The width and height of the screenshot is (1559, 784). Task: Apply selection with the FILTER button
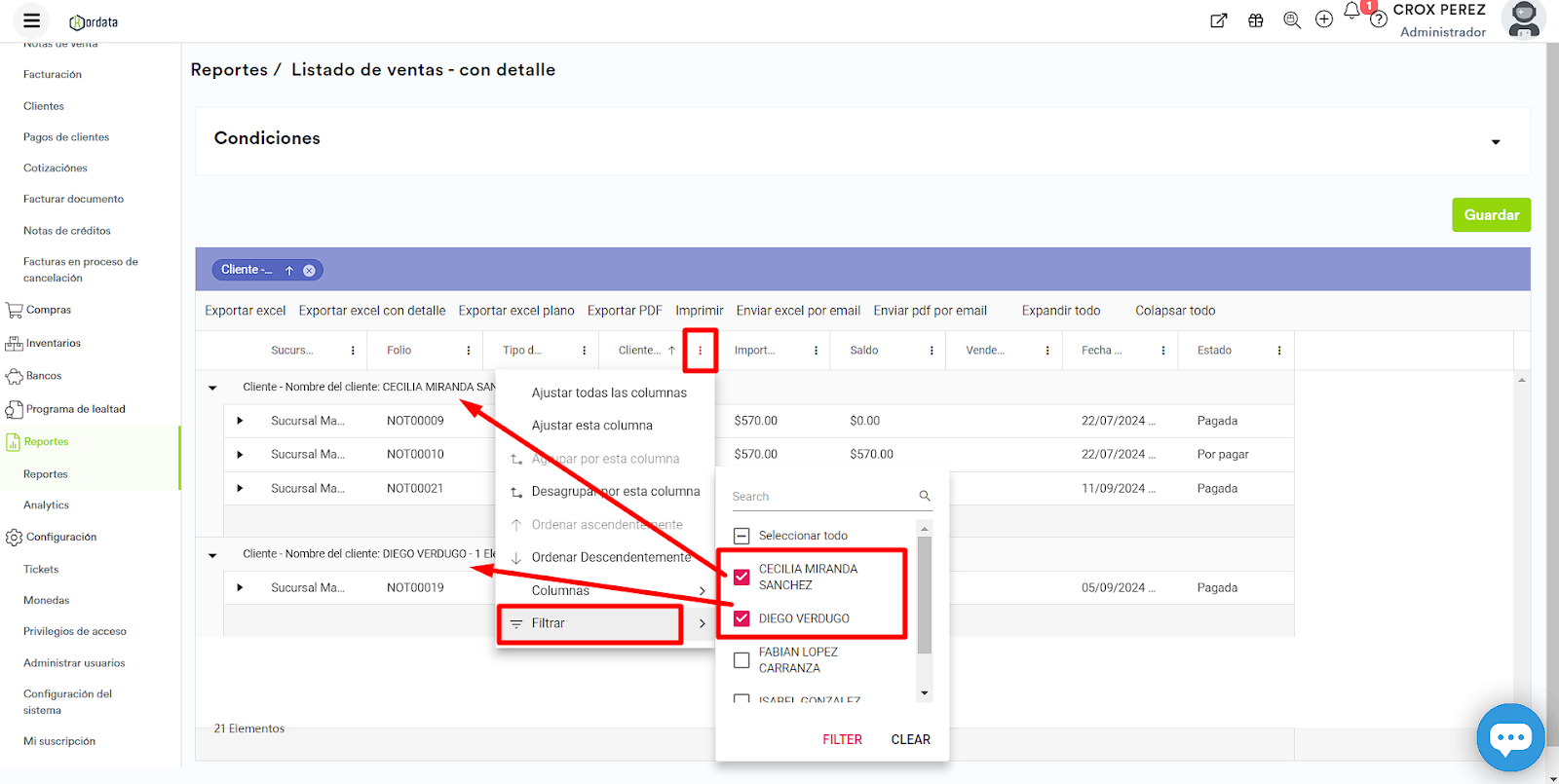coord(842,739)
